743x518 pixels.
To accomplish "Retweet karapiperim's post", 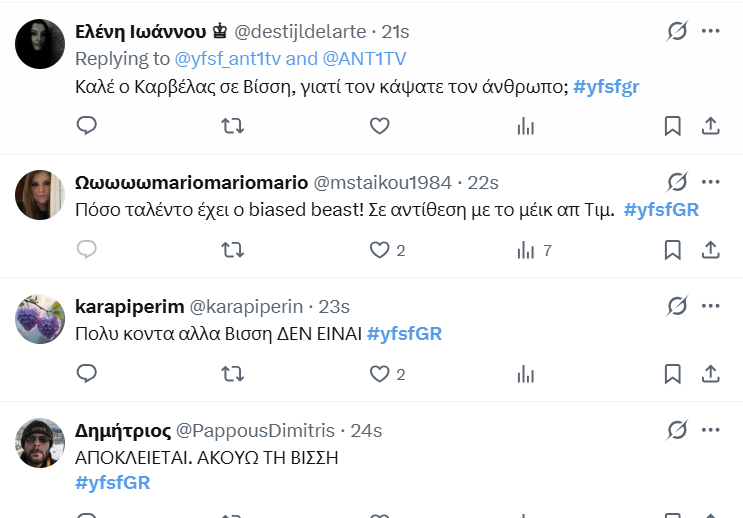I will click(x=232, y=374).
